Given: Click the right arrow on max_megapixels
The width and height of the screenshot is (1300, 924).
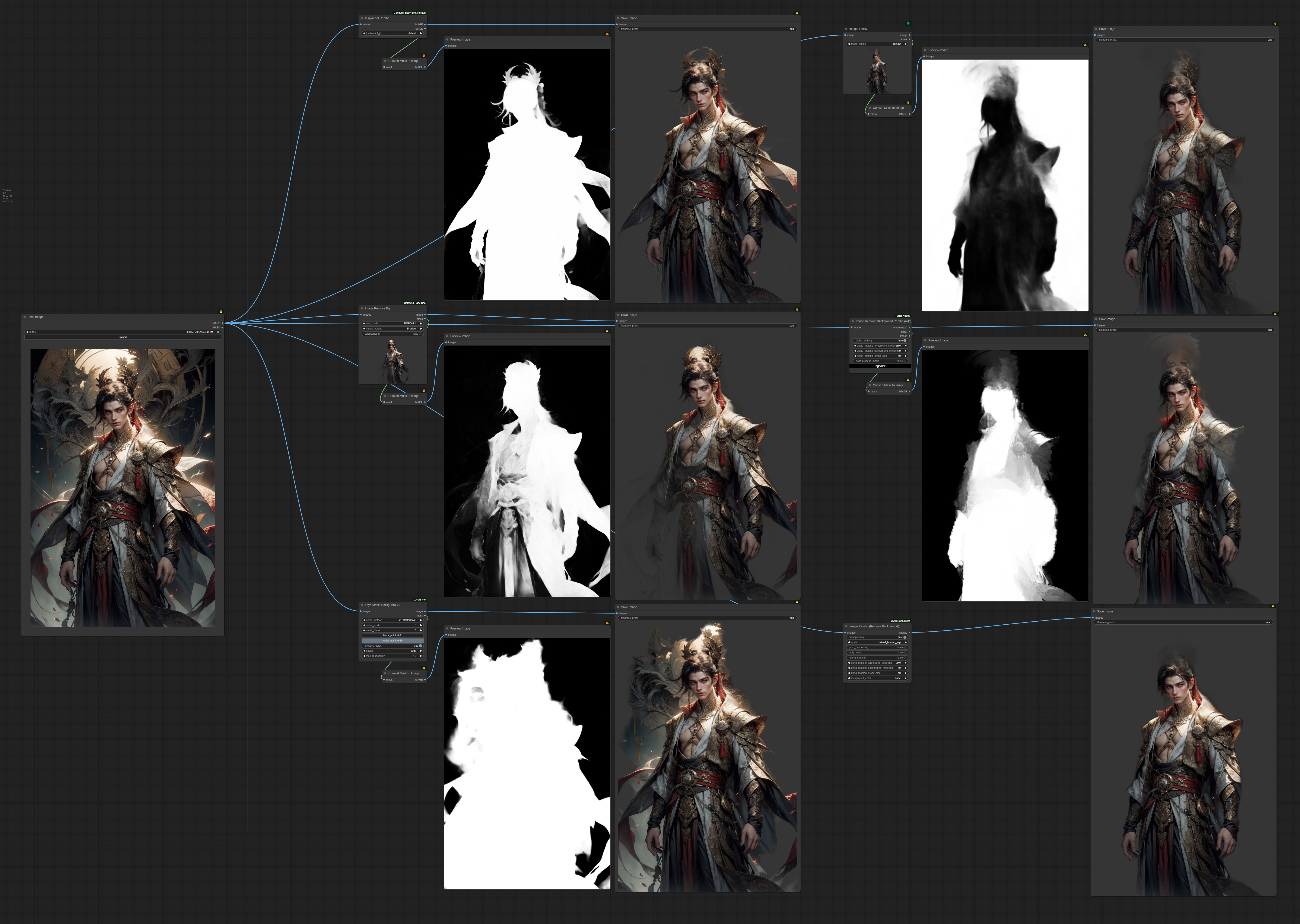Looking at the screenshot, I should coord(422,656).
